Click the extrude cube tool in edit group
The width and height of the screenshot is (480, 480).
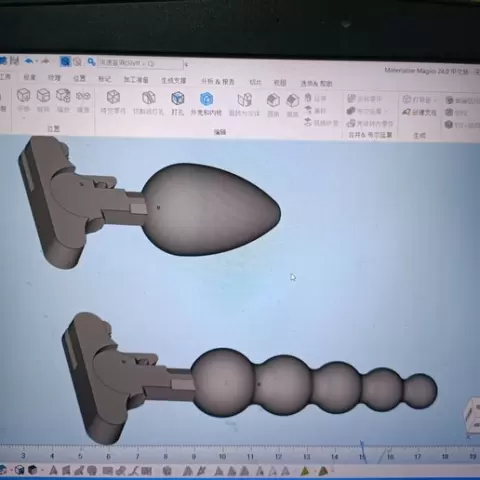point(273,106)
